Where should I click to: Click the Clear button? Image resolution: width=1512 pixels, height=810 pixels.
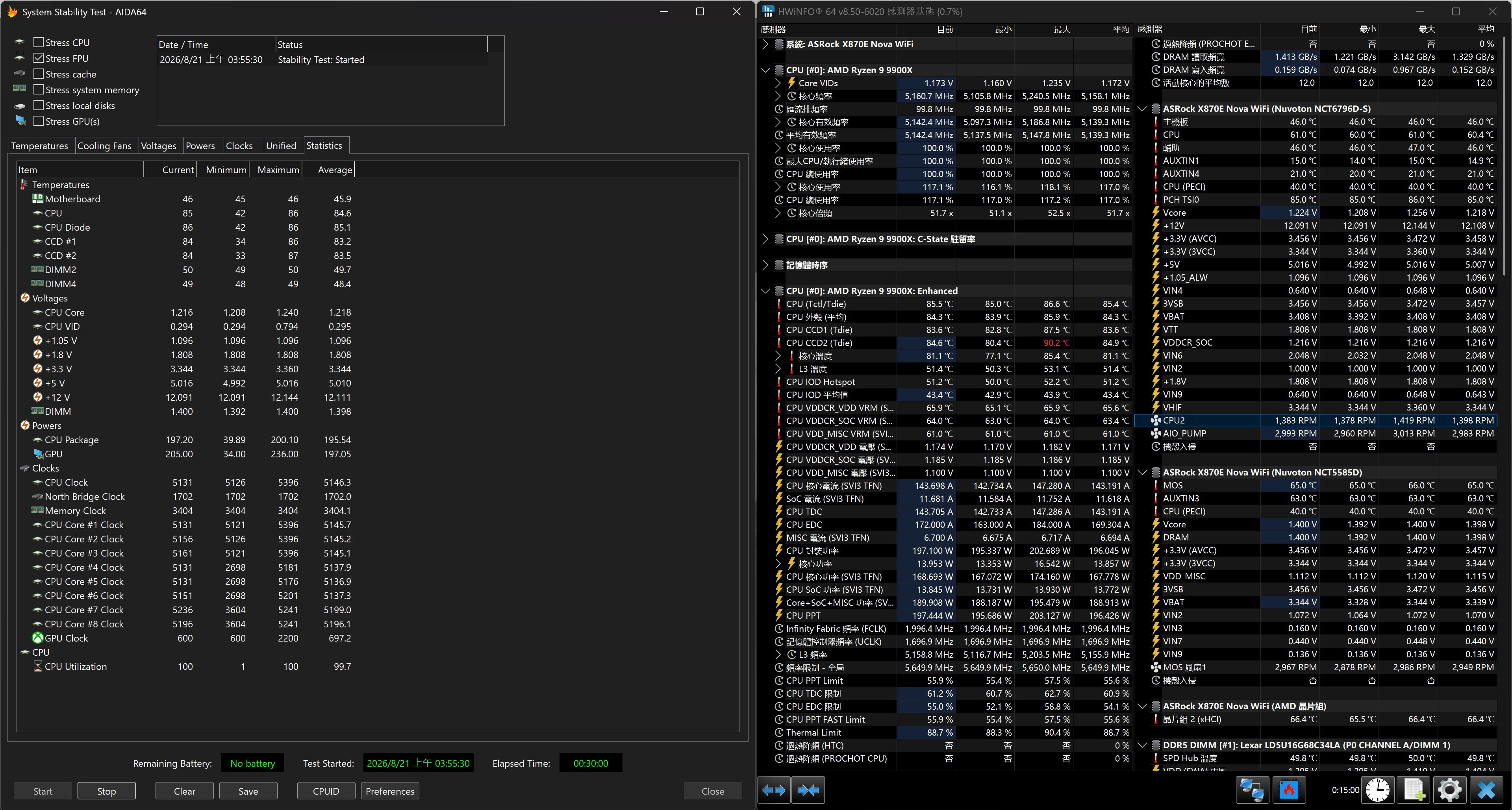184,791
